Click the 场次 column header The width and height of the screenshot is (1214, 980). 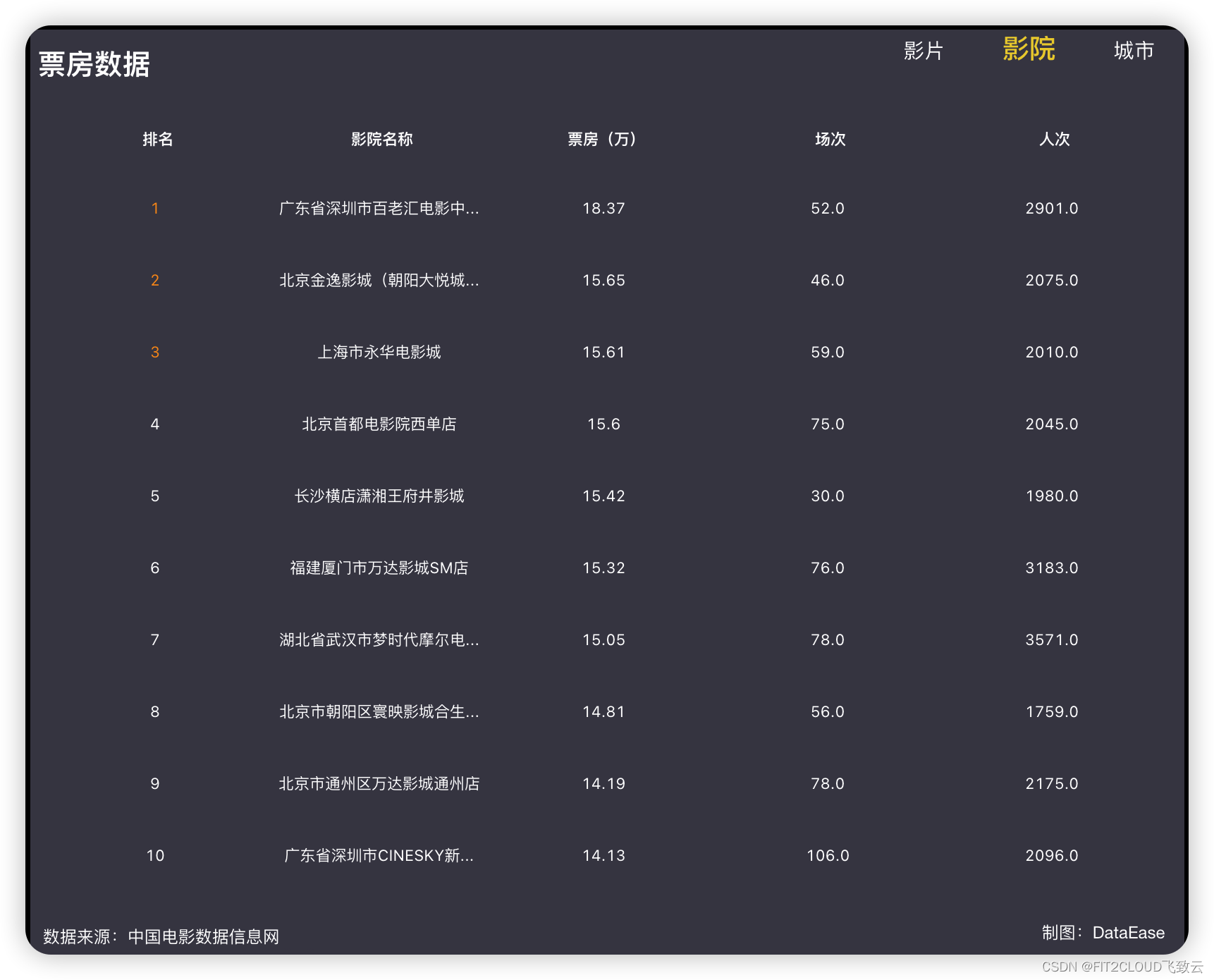coord(828,140)
